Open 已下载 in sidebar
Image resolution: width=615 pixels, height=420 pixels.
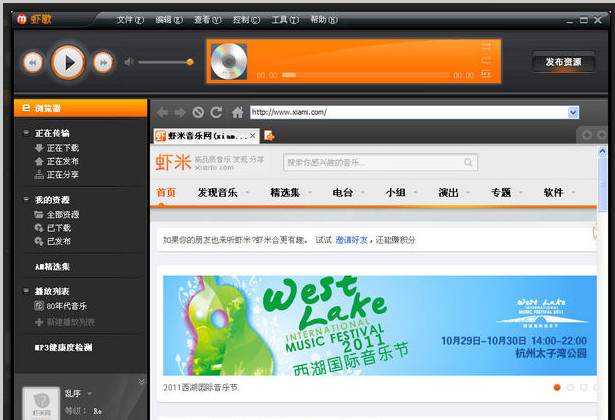[53, 228]
